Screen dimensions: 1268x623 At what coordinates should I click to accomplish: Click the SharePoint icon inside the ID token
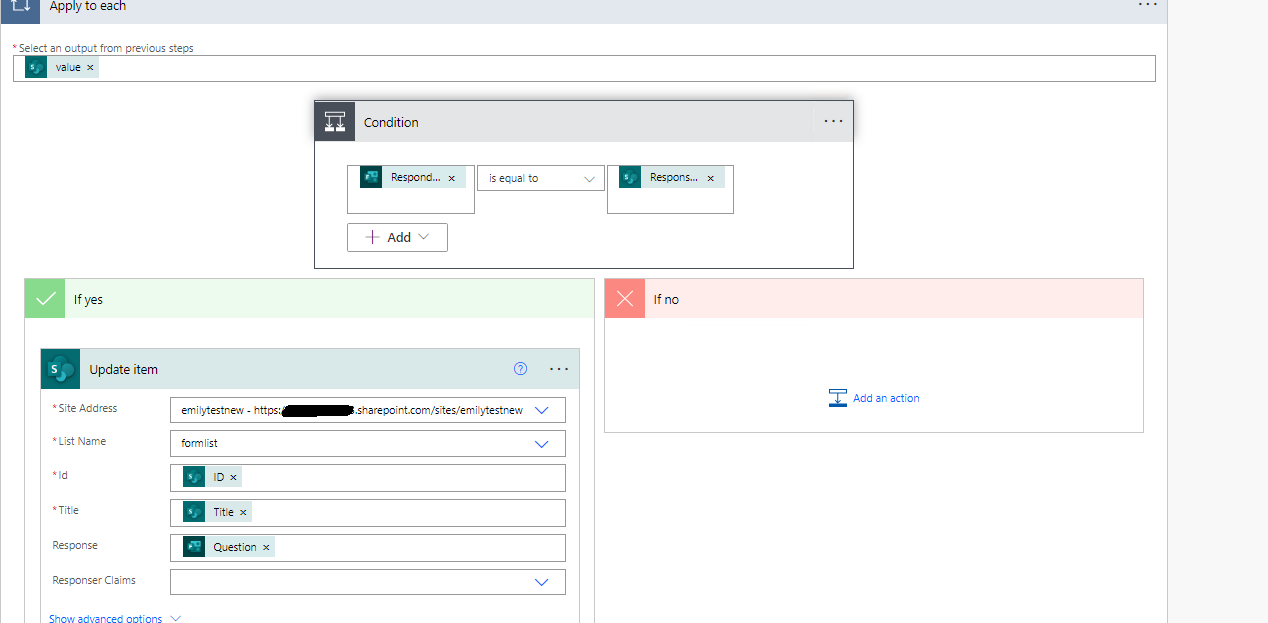tap(193, 476)
